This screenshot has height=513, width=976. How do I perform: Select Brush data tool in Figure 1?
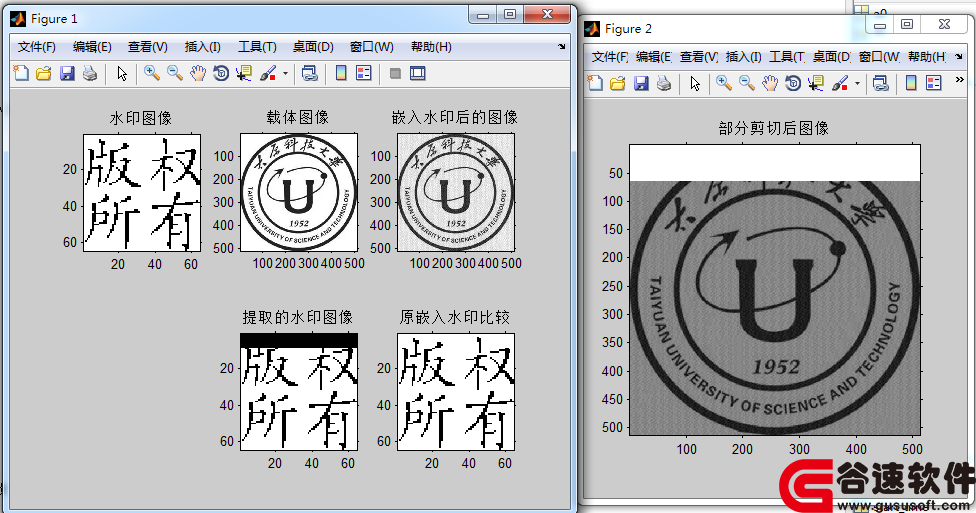point(268,73)
